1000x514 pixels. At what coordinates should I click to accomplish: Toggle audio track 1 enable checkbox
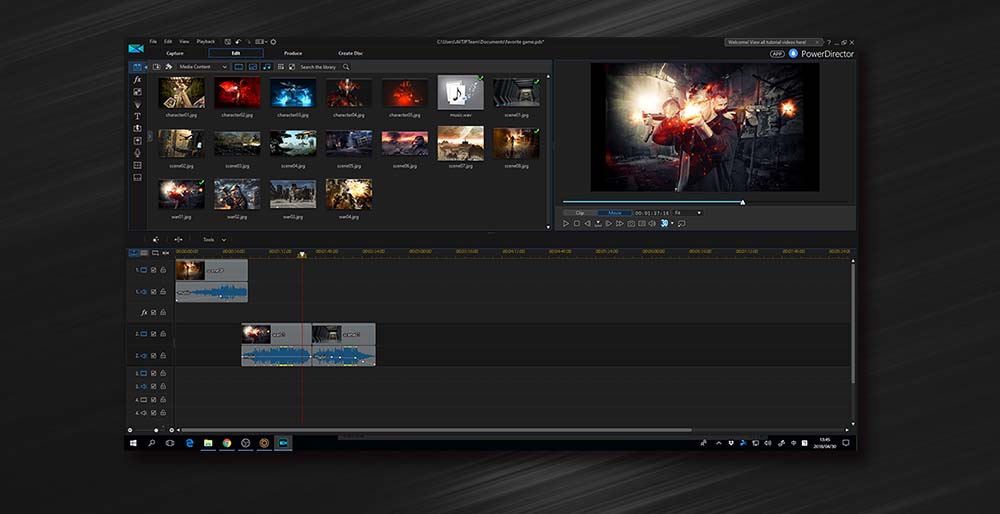click(154, 291)
